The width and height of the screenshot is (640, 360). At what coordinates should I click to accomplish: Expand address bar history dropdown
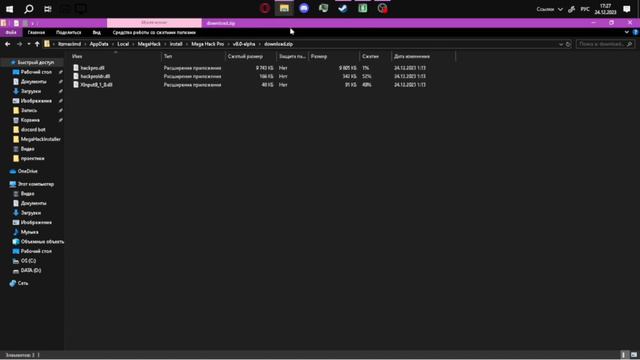tap(561, 44)
